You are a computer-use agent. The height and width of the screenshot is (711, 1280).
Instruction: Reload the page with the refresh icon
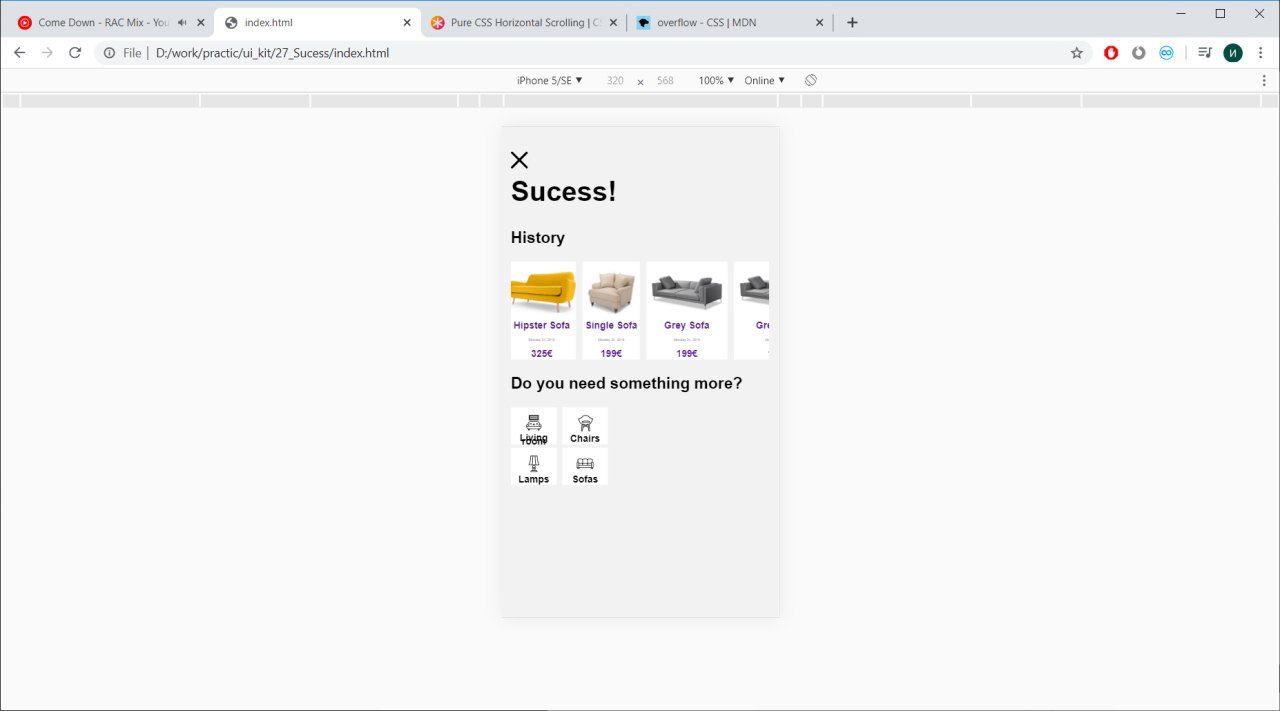coord(75,53)
